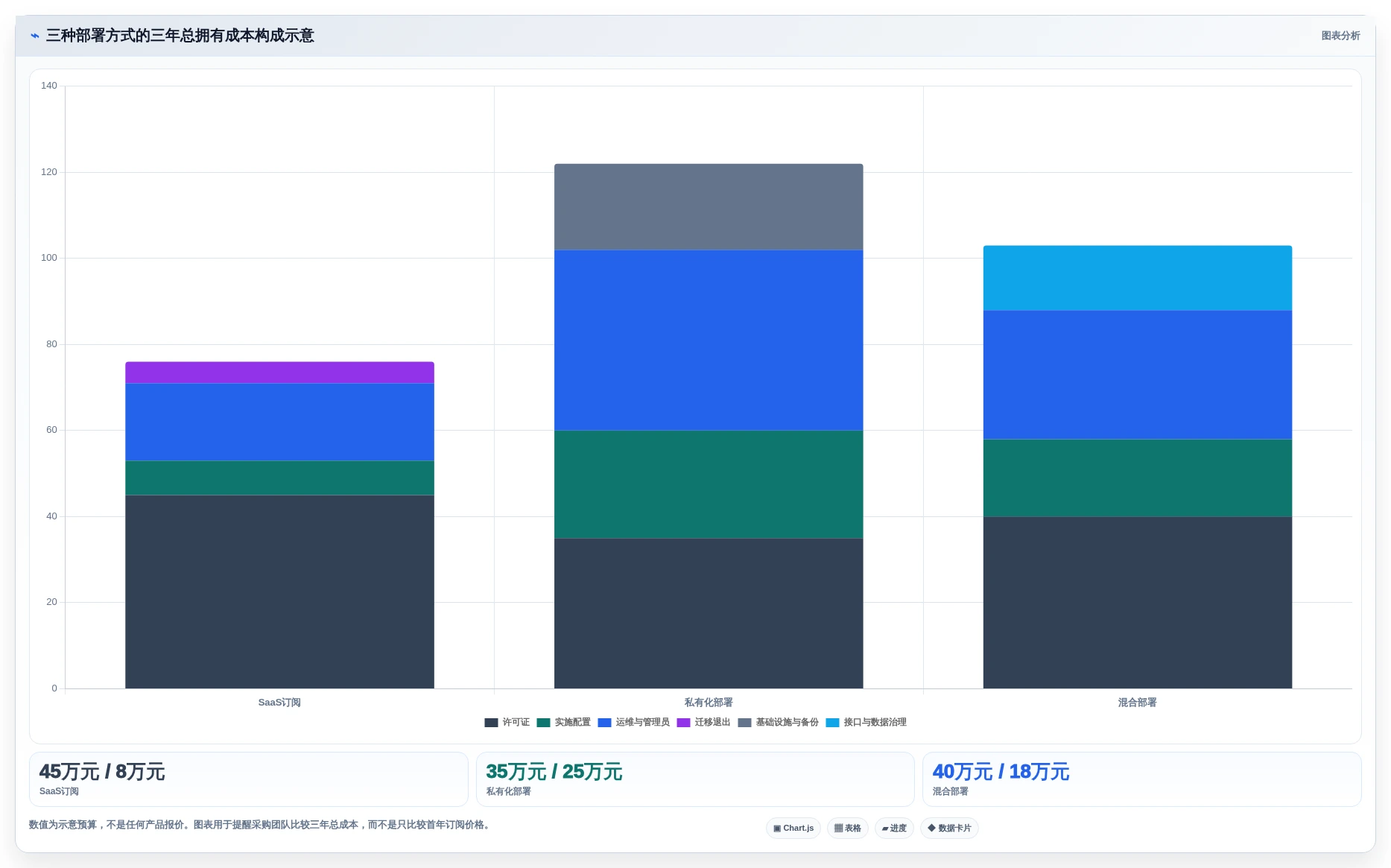Click the 140 y-axis tick label

(49, 86)
